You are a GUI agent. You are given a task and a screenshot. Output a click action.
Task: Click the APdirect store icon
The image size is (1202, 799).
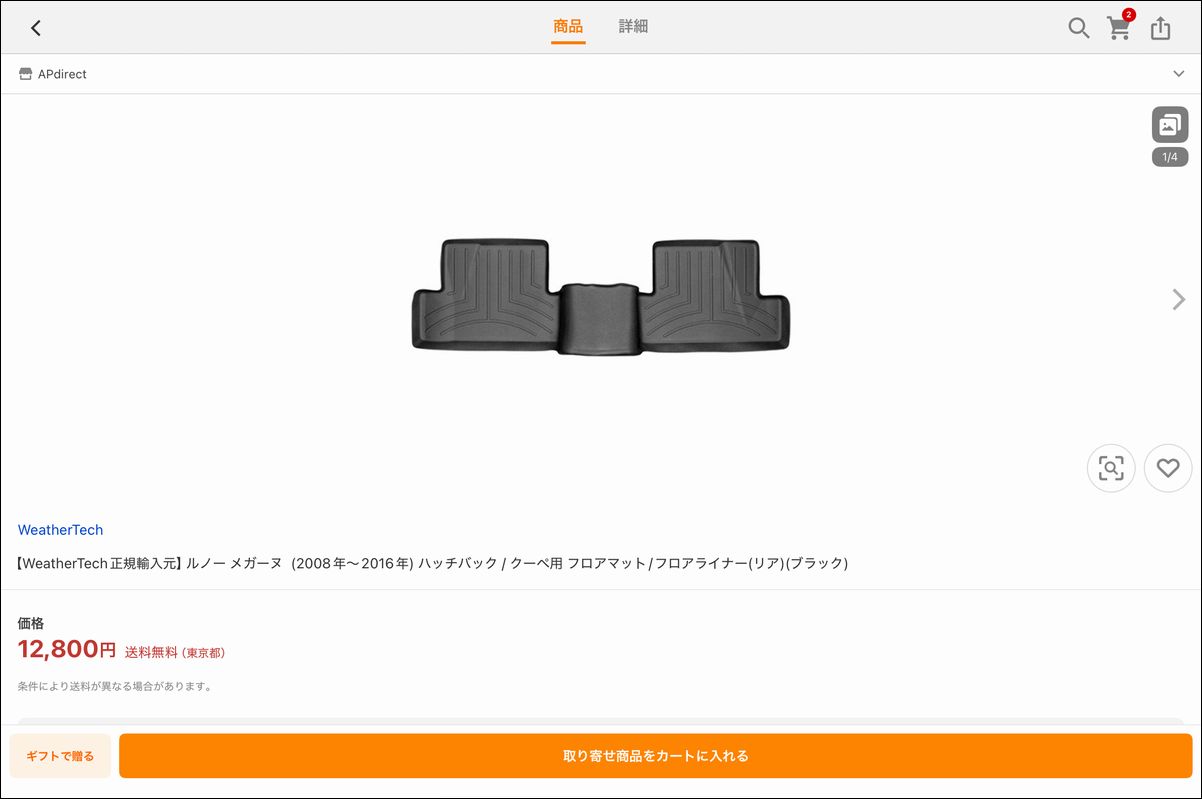(26, 74)
